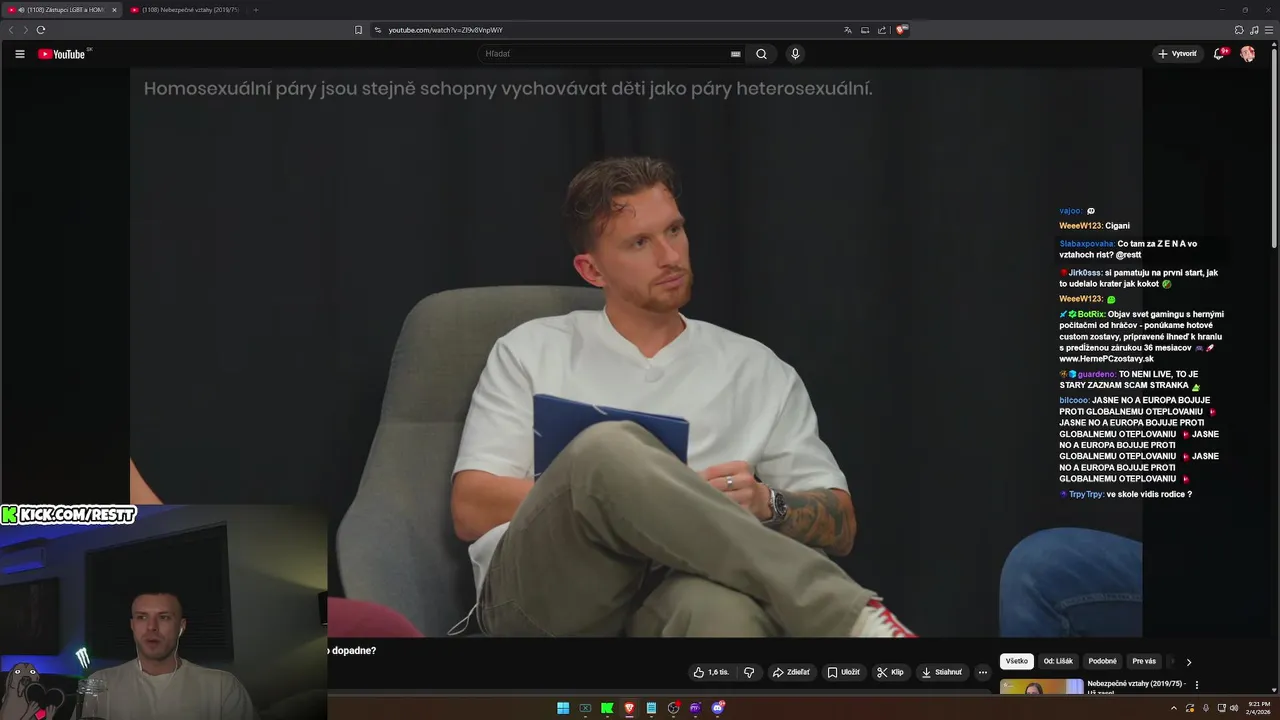
Task: Open Kick app from taskbar
Action: tap(607, 708)
